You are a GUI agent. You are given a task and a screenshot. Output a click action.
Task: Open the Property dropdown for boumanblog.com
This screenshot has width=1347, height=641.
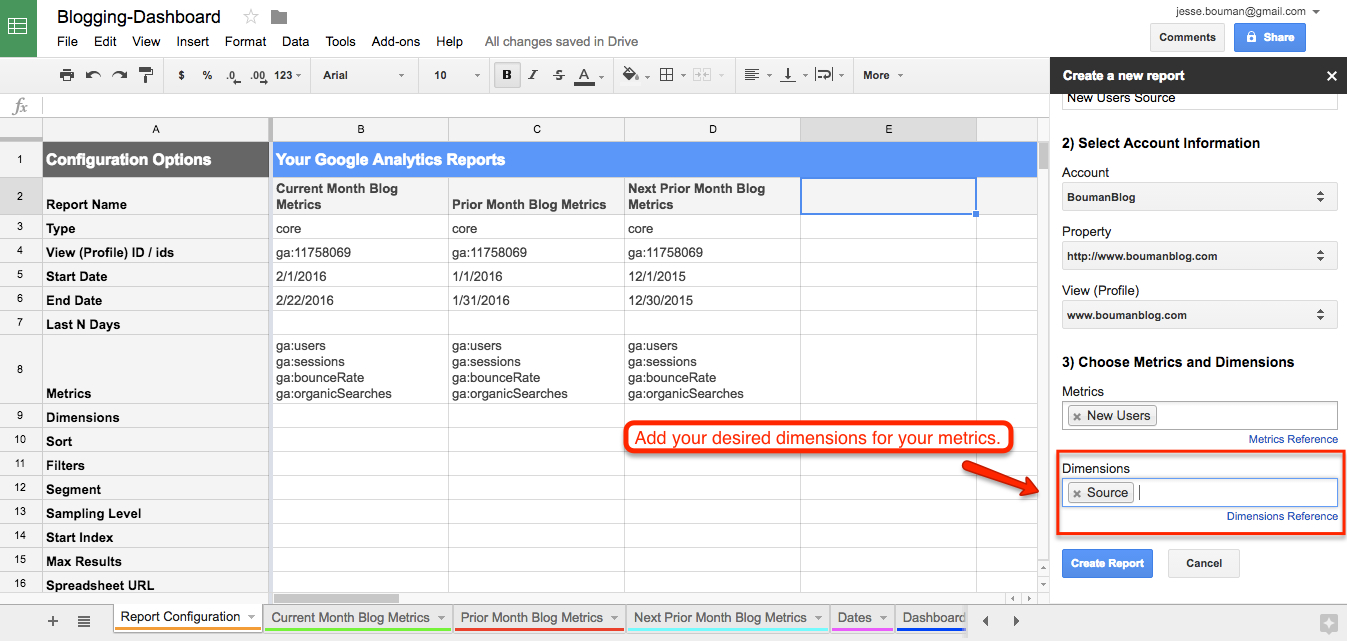(1198, 255)
